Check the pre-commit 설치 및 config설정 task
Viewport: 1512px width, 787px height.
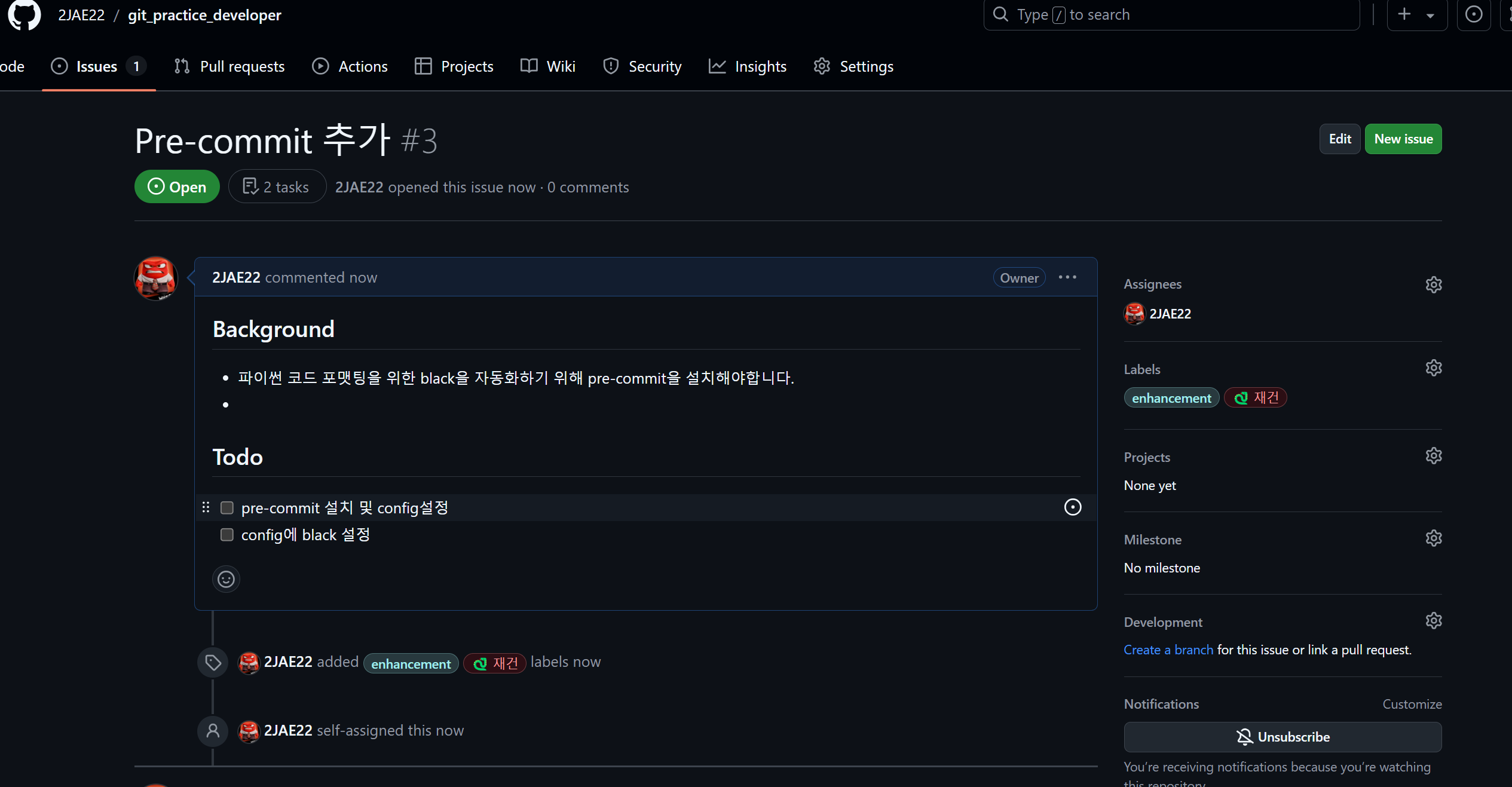(x=227, y=508)
